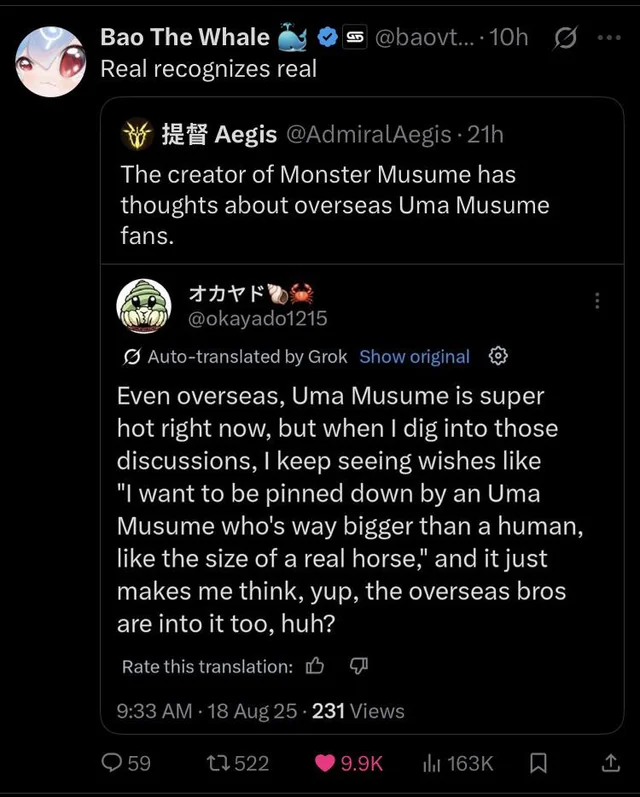Viewport: 640px width, 797px height.
Task: Click the affiliate badge next to verified checkmark
Action: point(354,38)
